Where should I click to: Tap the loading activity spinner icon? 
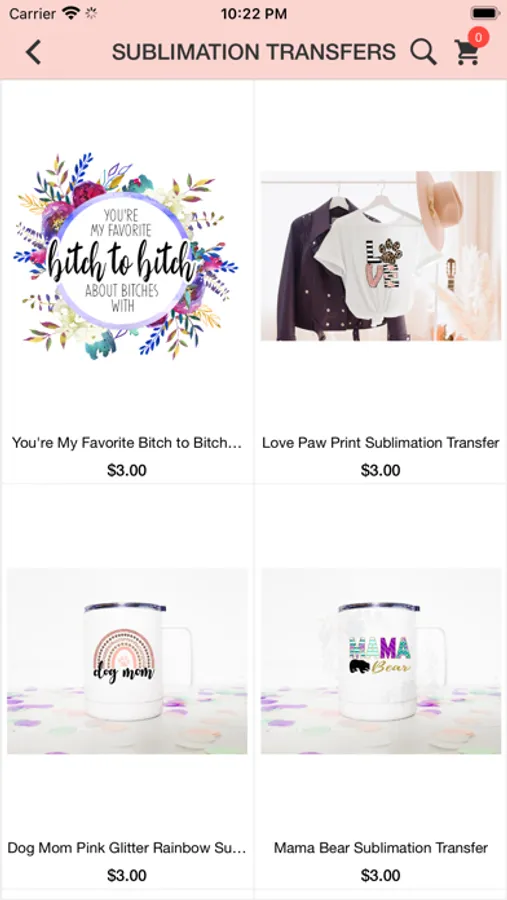coord(91,13)
